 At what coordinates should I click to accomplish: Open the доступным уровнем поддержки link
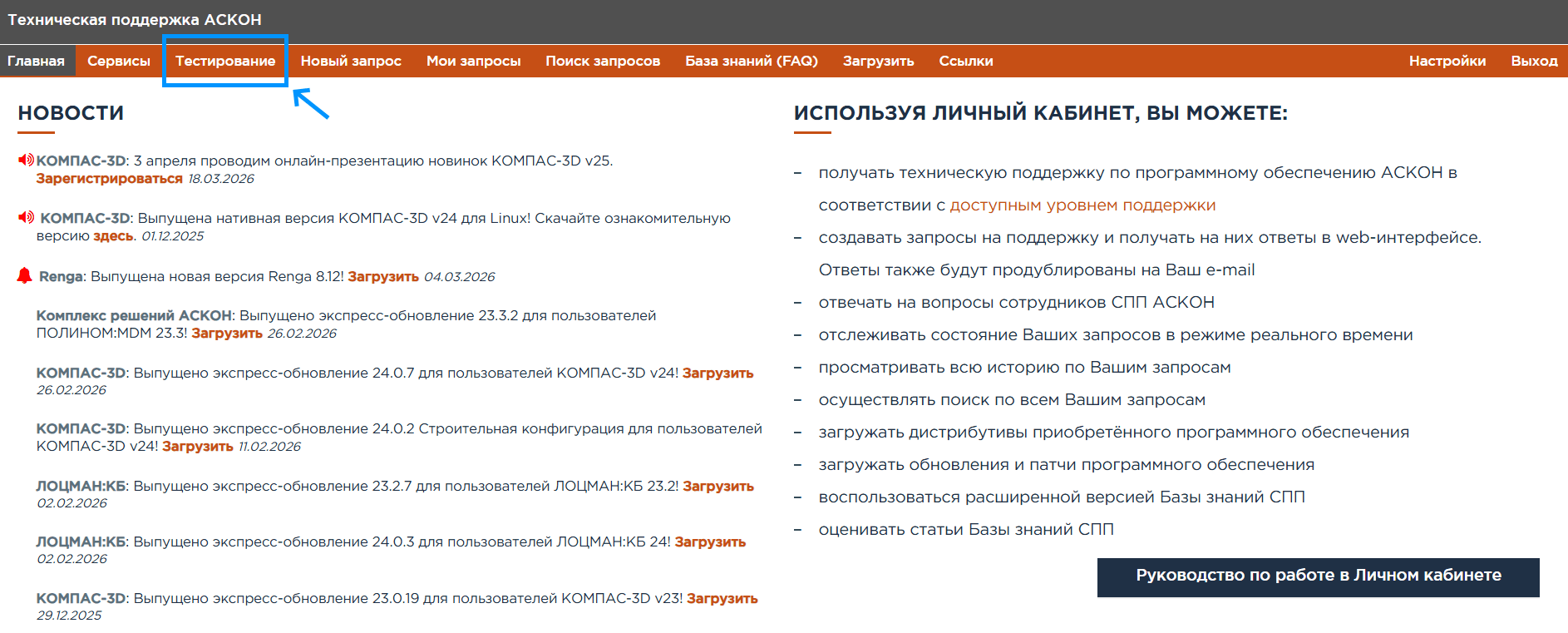click(1082, 205)
